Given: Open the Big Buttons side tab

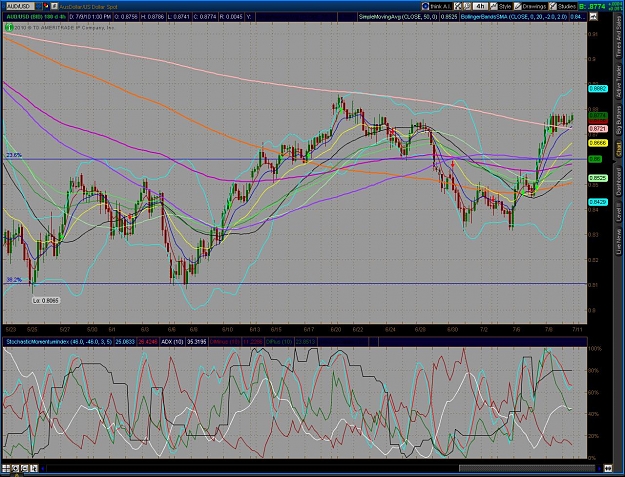Looking at the screenshot, I should [619, 122].
